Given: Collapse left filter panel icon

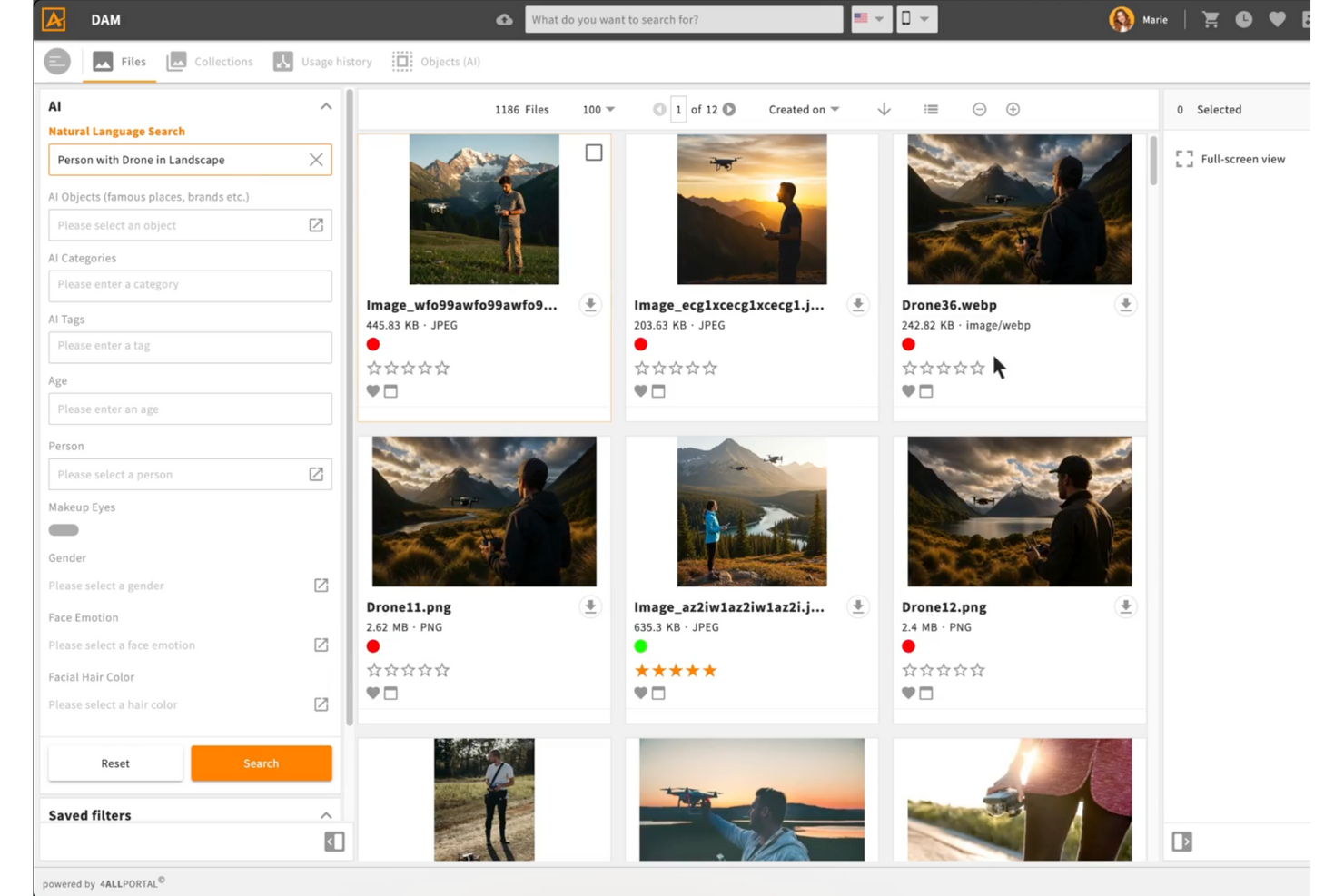Looking at the screenshot, I should 334,842.
